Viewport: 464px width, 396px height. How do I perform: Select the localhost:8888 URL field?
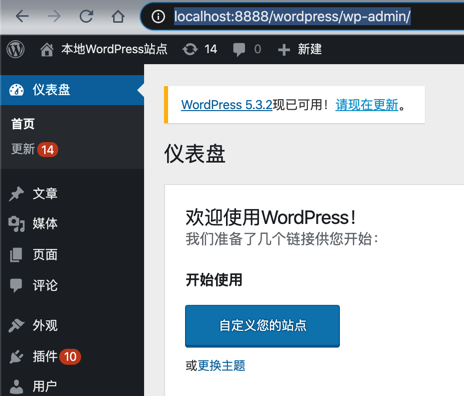(x=292, y=16)
